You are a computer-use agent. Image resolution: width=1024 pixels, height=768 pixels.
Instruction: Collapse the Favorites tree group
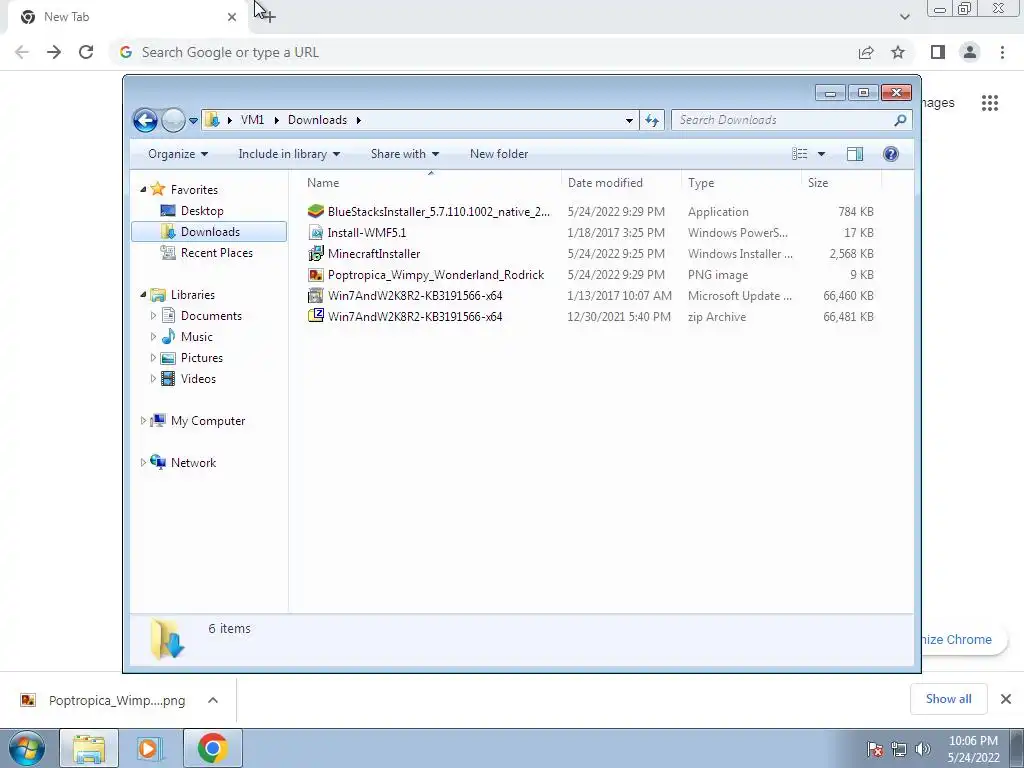click(143, 189)
